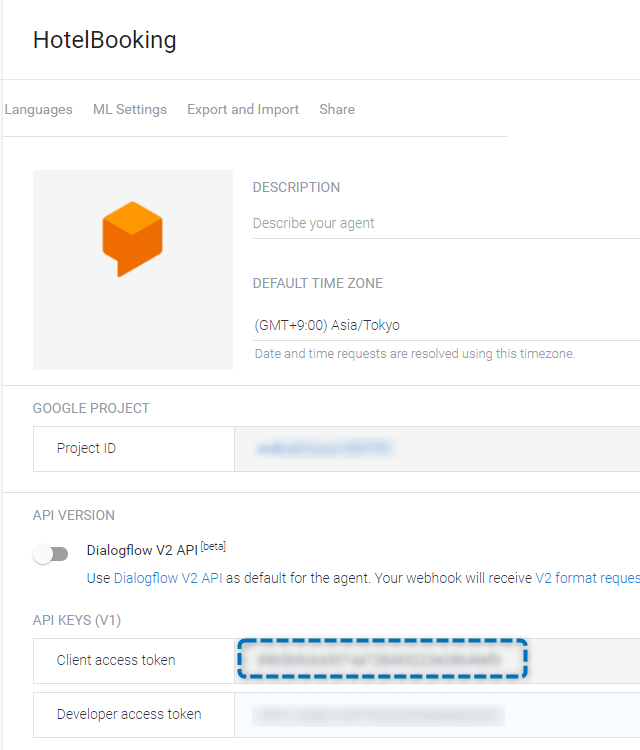Viewport: 640px width, 750px height.
Task: Open the V2 format request link
Action: tap(587, 578)
